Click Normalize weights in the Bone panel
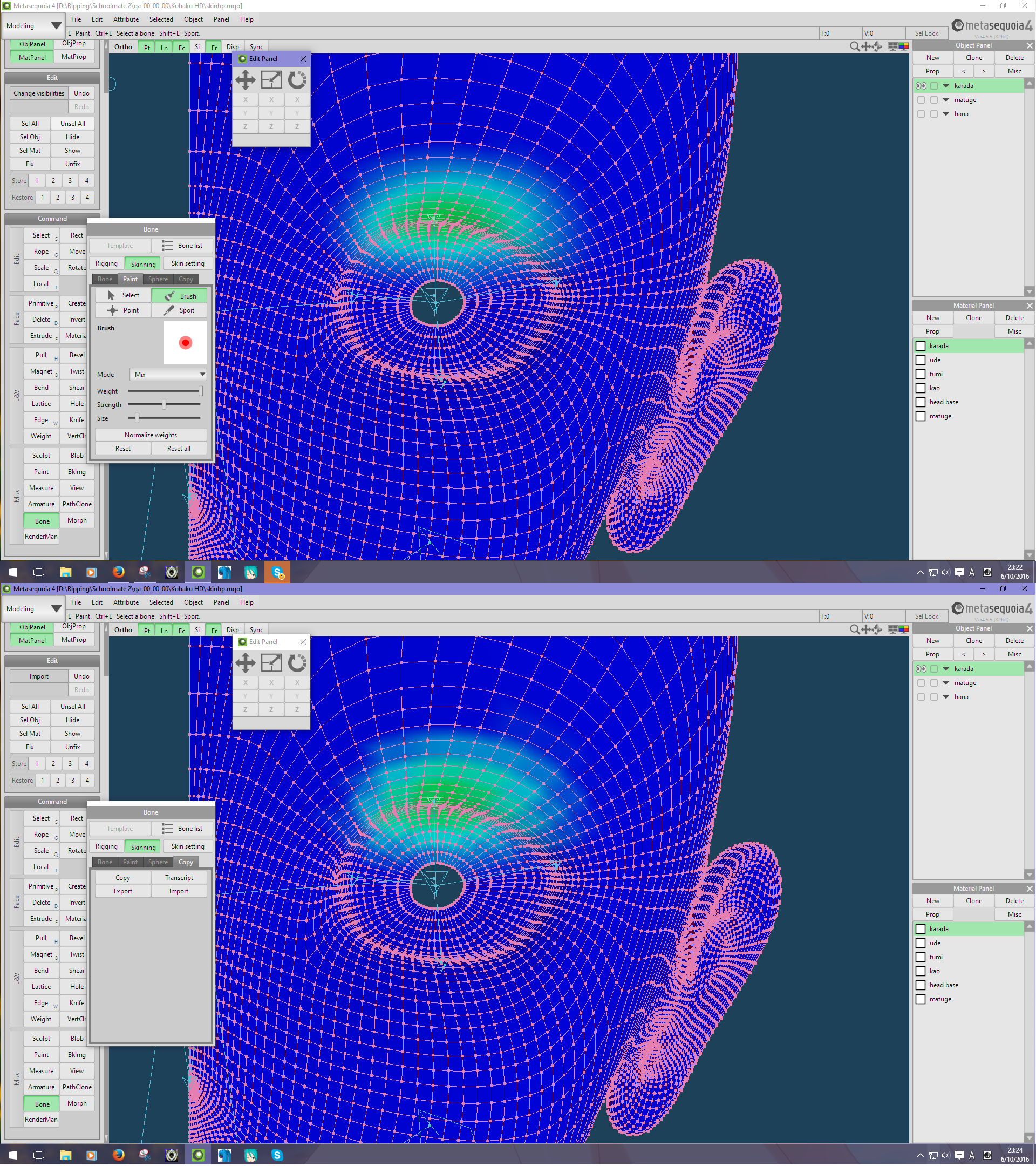Viewport: 1036px width, 1166px height. pos(151,435)
